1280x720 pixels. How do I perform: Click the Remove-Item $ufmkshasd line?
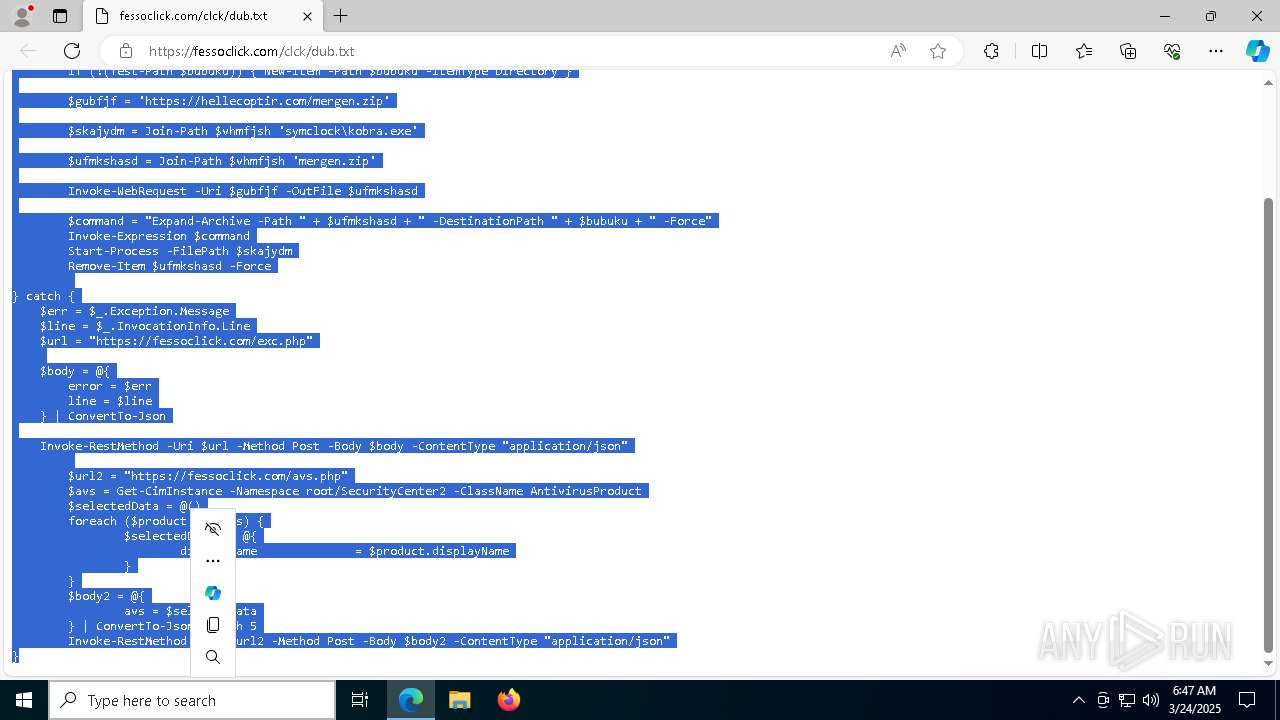(x=170, y=266)
